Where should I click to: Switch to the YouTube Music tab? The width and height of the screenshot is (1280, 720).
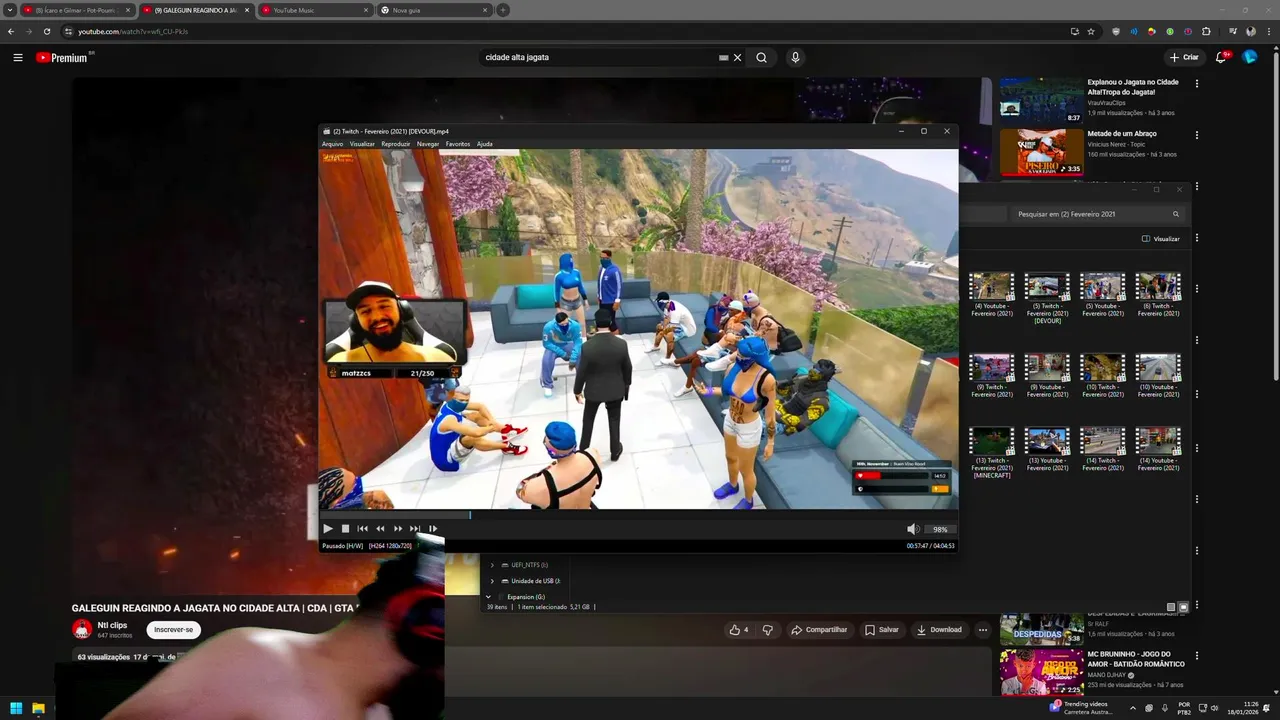(x=315, y=10)
